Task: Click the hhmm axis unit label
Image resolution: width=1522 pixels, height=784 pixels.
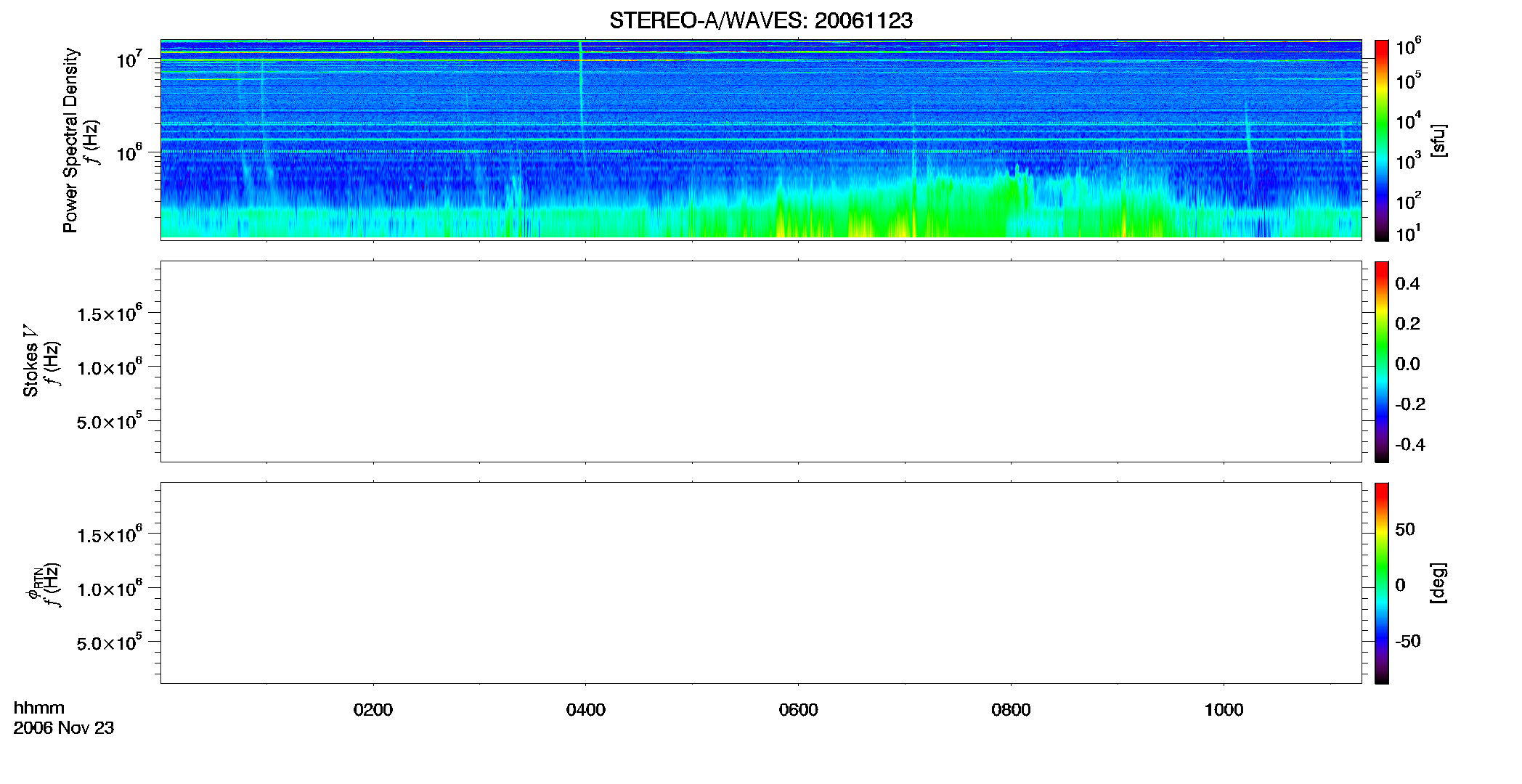Action: click(x=39, y=708)
